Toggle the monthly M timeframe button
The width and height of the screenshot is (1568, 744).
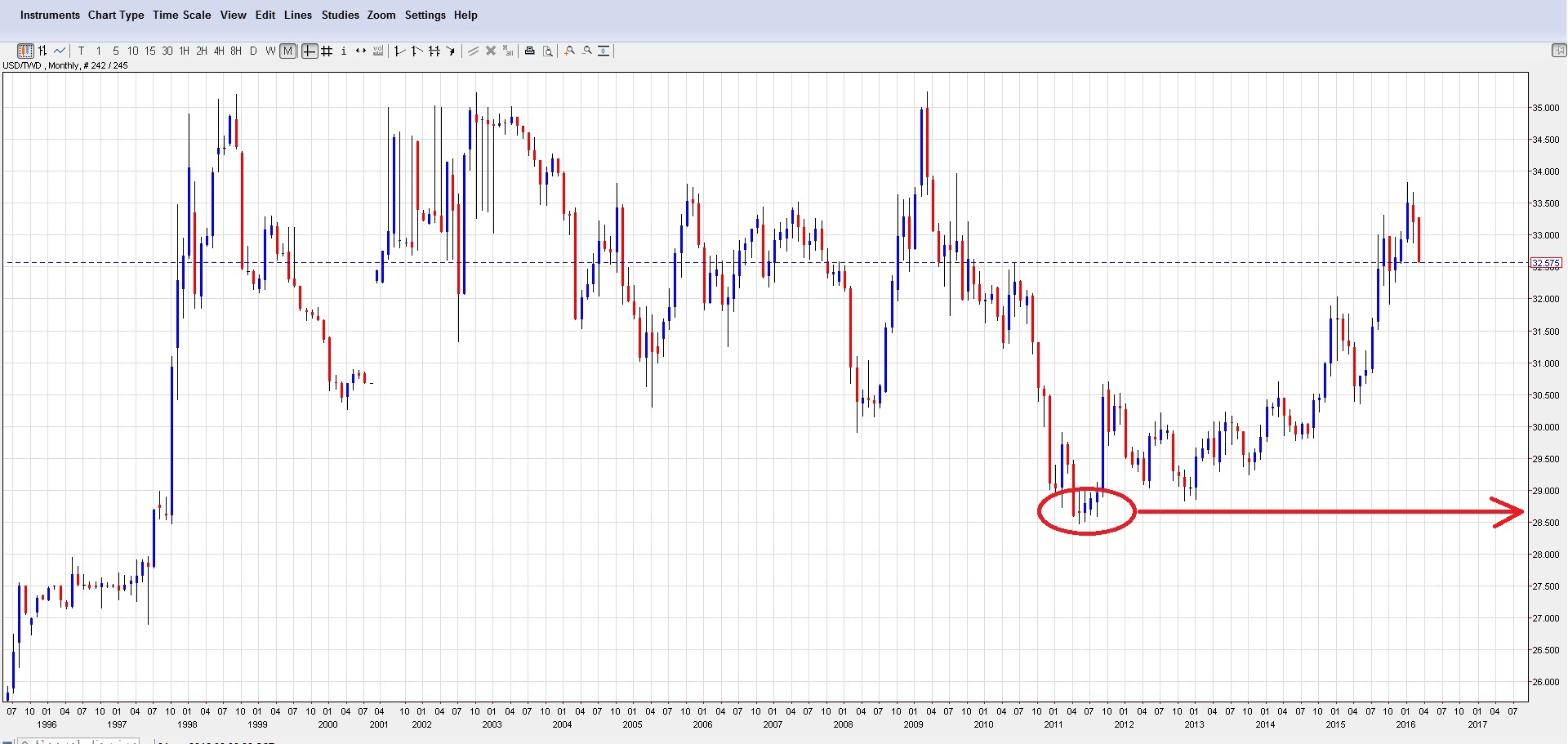click(x=287, y=51)
